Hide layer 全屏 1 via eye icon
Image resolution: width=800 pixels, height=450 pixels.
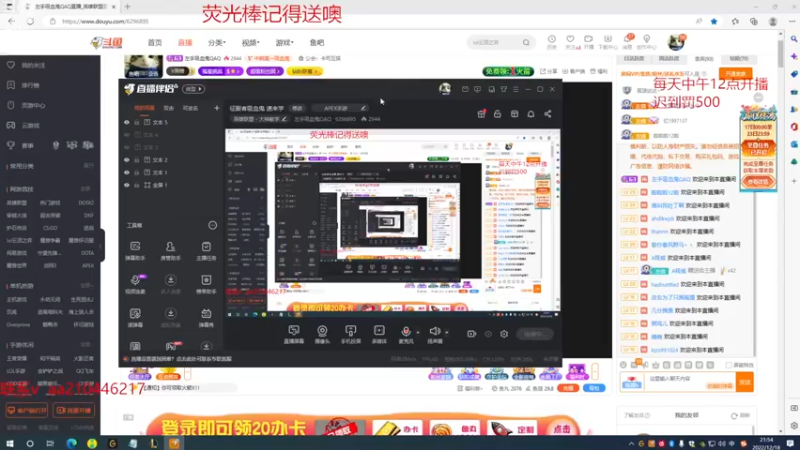tap(127, 185)
